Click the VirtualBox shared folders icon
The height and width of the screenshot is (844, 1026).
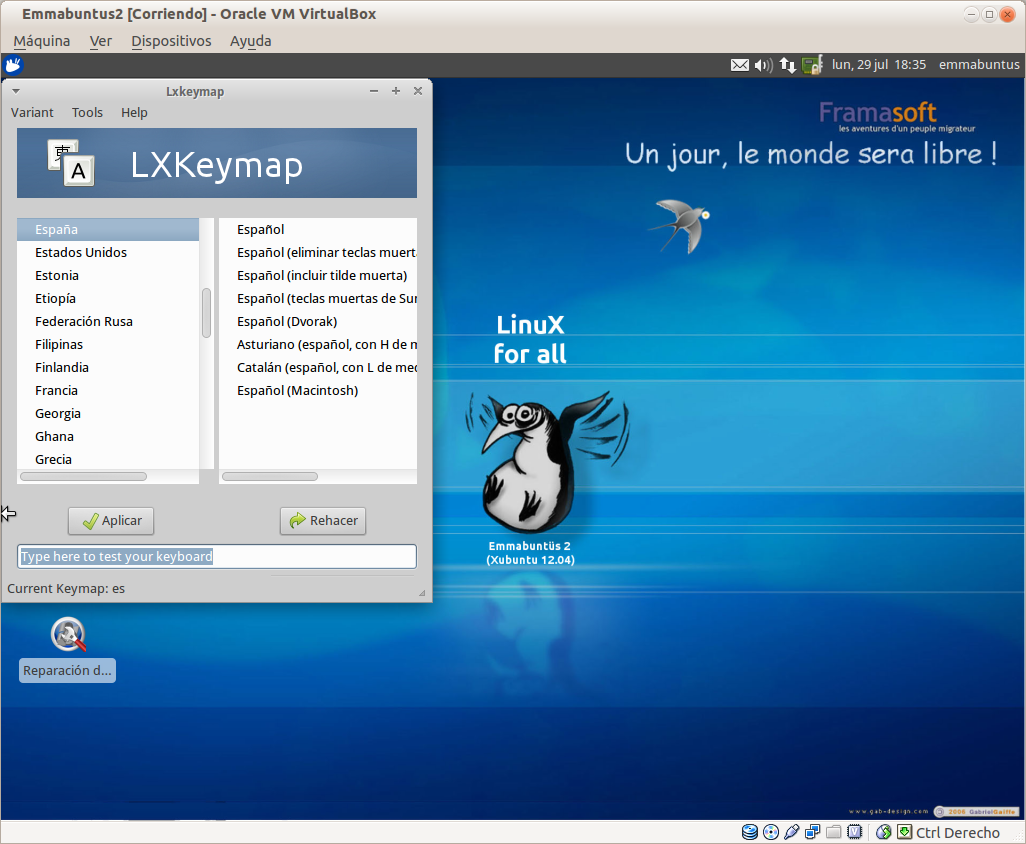[833, 832]
